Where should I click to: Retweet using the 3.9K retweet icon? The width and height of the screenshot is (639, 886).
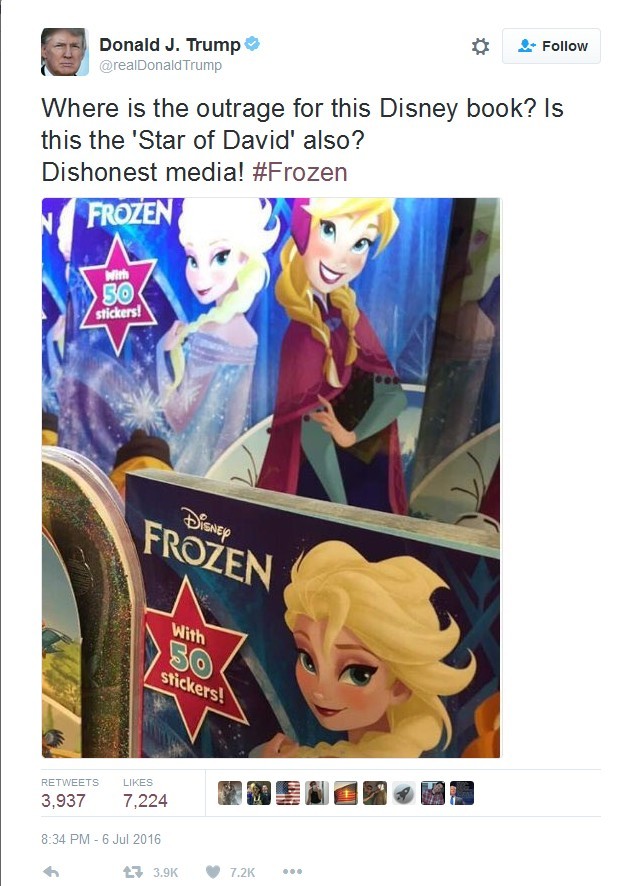(133, 872)
